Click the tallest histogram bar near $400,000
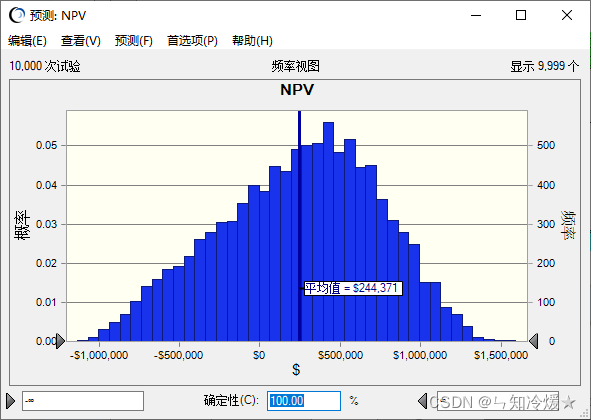591x420 pixels. point(328,231)
